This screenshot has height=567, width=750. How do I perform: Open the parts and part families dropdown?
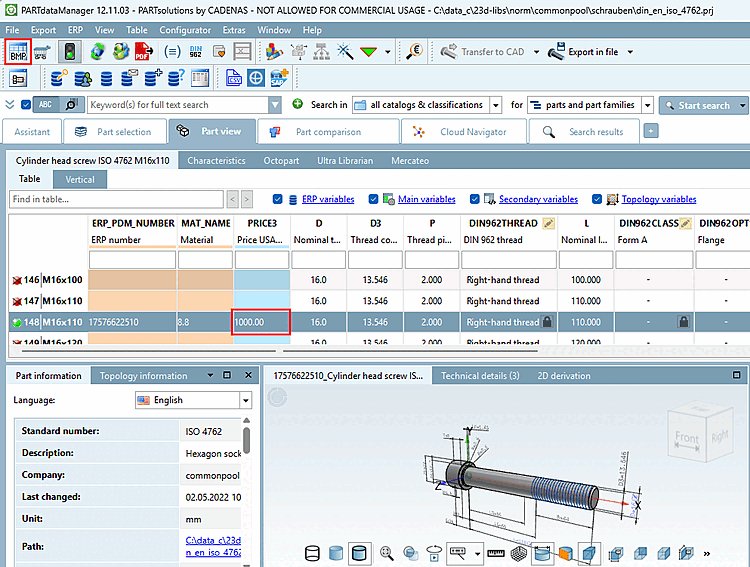[647, 105]
